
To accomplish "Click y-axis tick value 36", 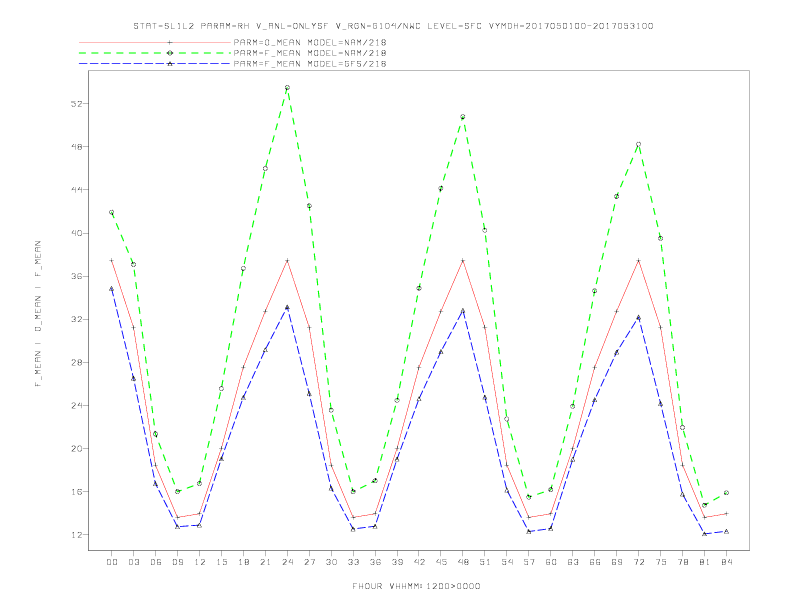I will (x=77, y=276).
